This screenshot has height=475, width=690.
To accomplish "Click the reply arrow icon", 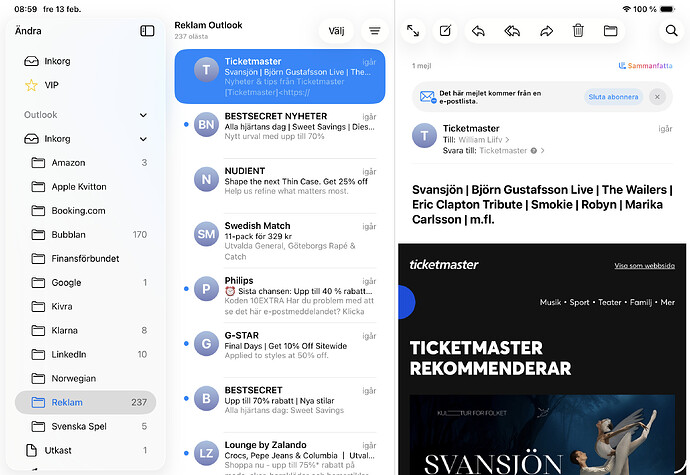I will pos(478,31).
